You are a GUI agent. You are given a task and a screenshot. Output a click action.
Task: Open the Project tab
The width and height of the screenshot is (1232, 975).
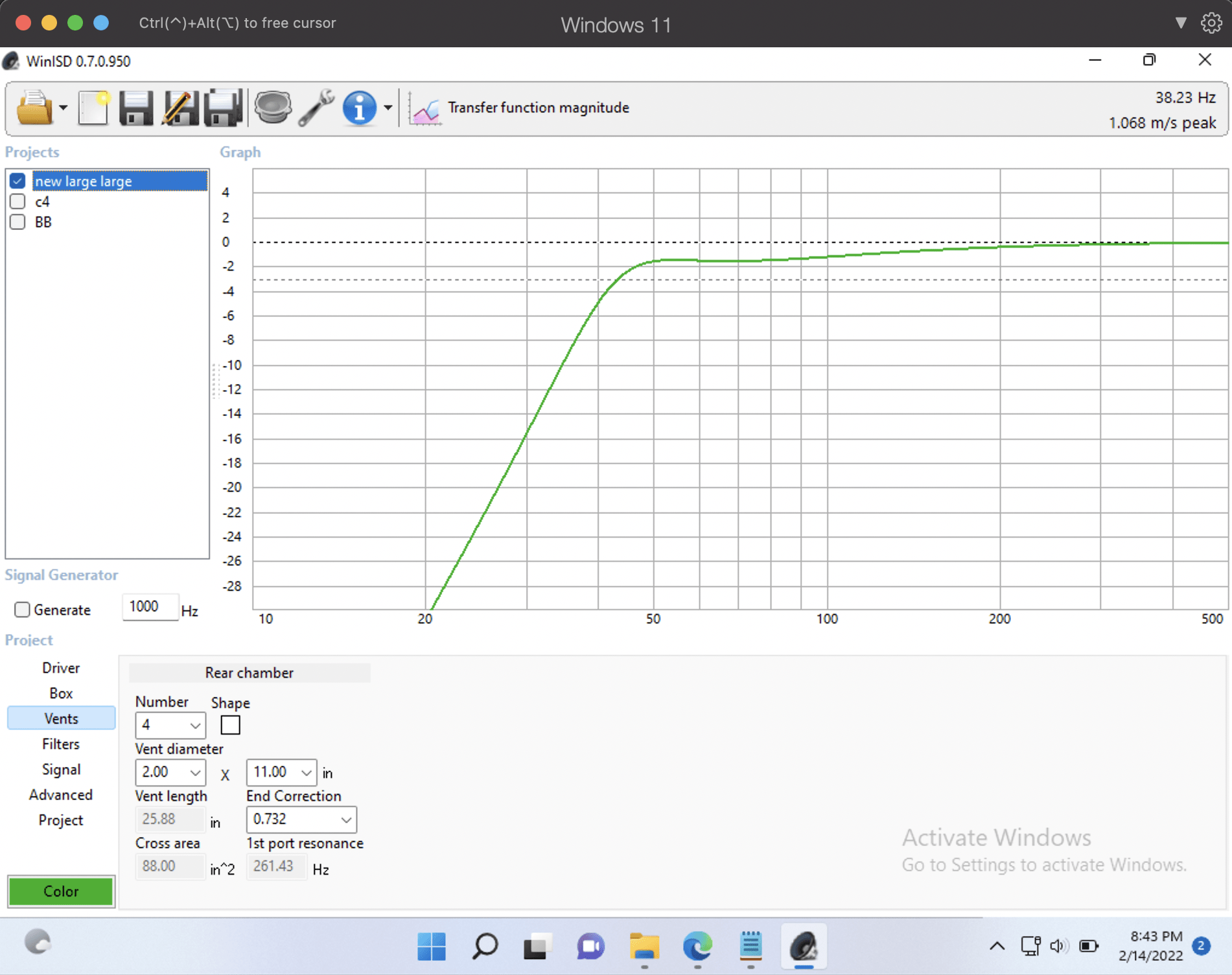click(61, 820)
